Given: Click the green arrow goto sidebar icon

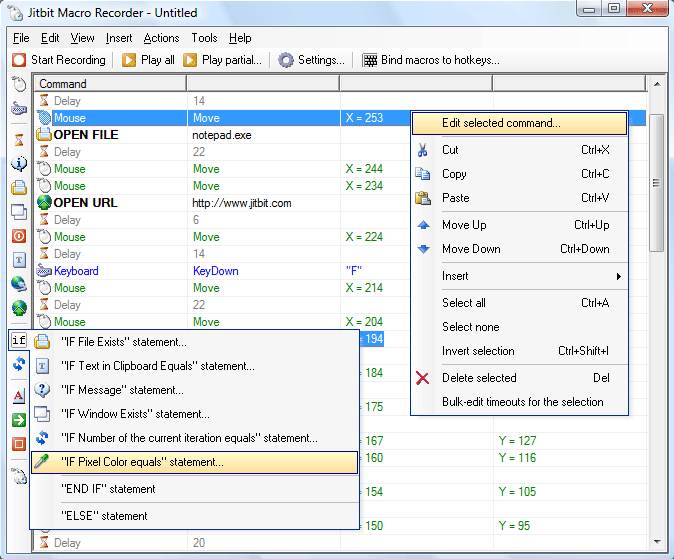Looking at the screenshot, I should 19,420.
